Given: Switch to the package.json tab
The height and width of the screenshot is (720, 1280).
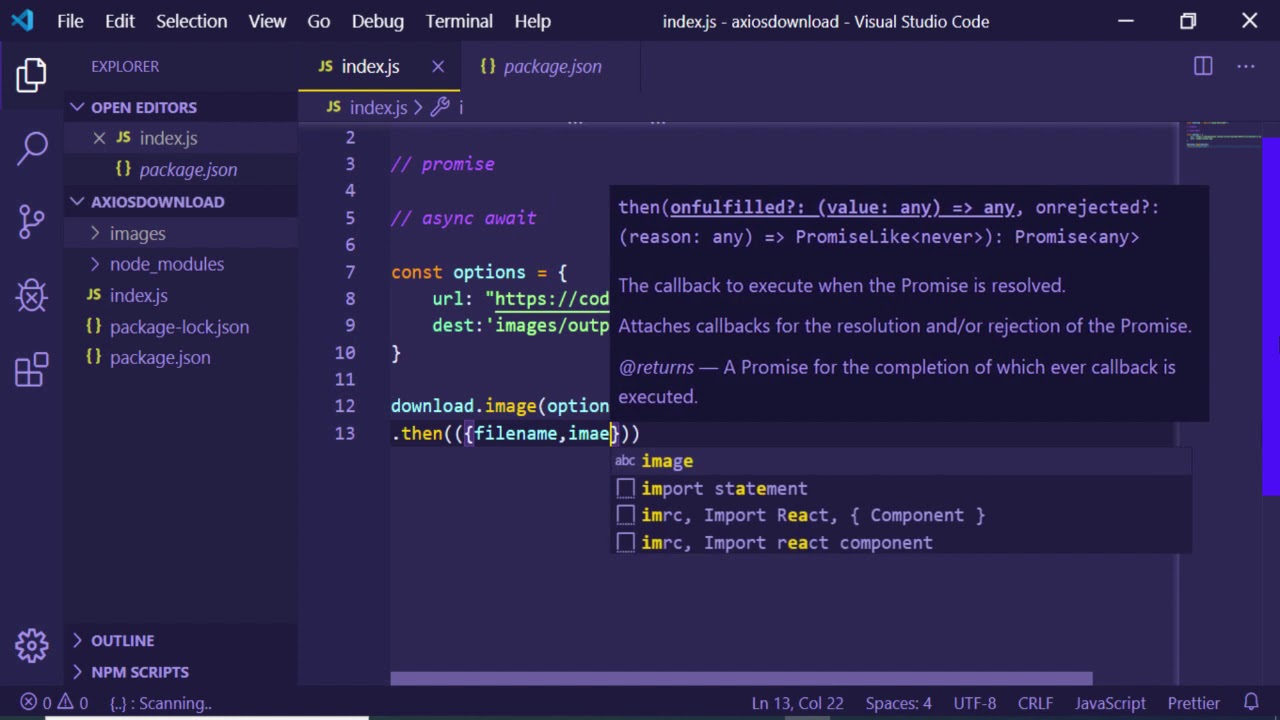Looking at the screenshot, I should click(x=552, y=66).
